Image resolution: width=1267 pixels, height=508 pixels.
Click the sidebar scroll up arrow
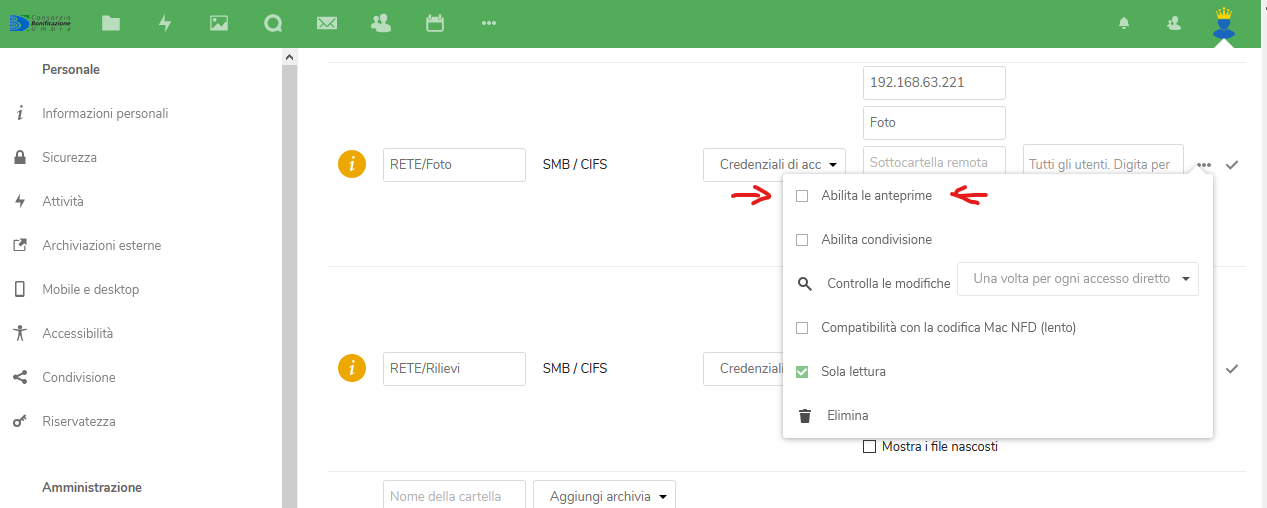290,57
